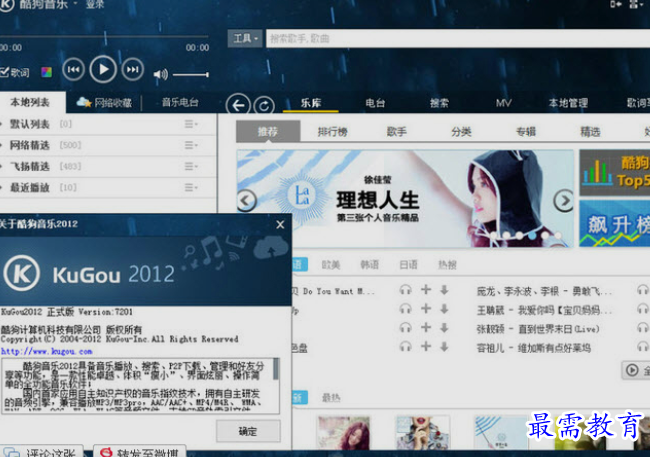This screenshot has height=457, width=650.
Task: Open the 理想人生 album banner
Action: 405,199
